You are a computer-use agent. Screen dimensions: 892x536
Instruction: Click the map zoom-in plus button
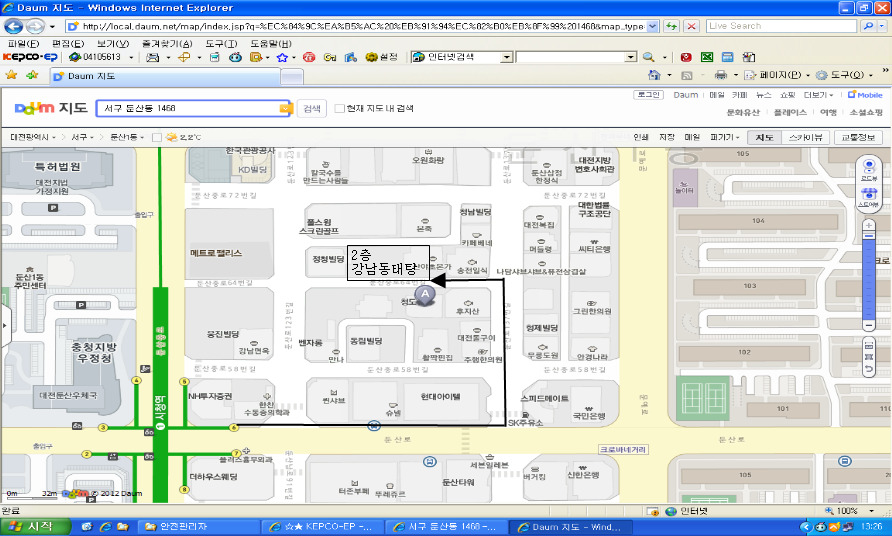click(868, 225)
